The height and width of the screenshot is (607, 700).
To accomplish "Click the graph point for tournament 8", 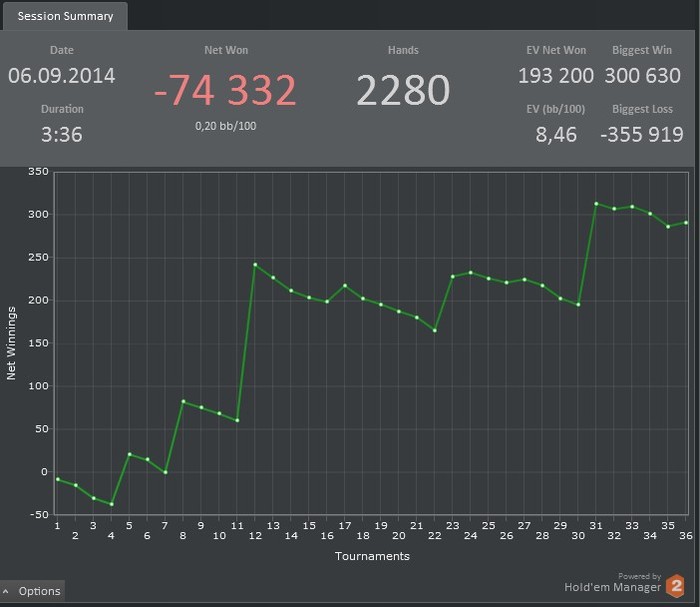I will click(x=183, y=402).
